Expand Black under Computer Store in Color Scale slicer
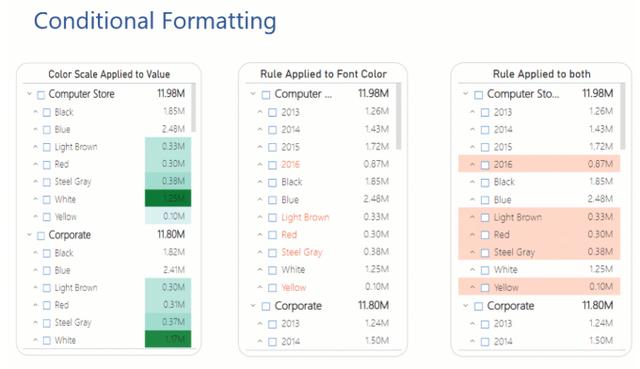The image size is (640, 369). (x=36, y=112)
